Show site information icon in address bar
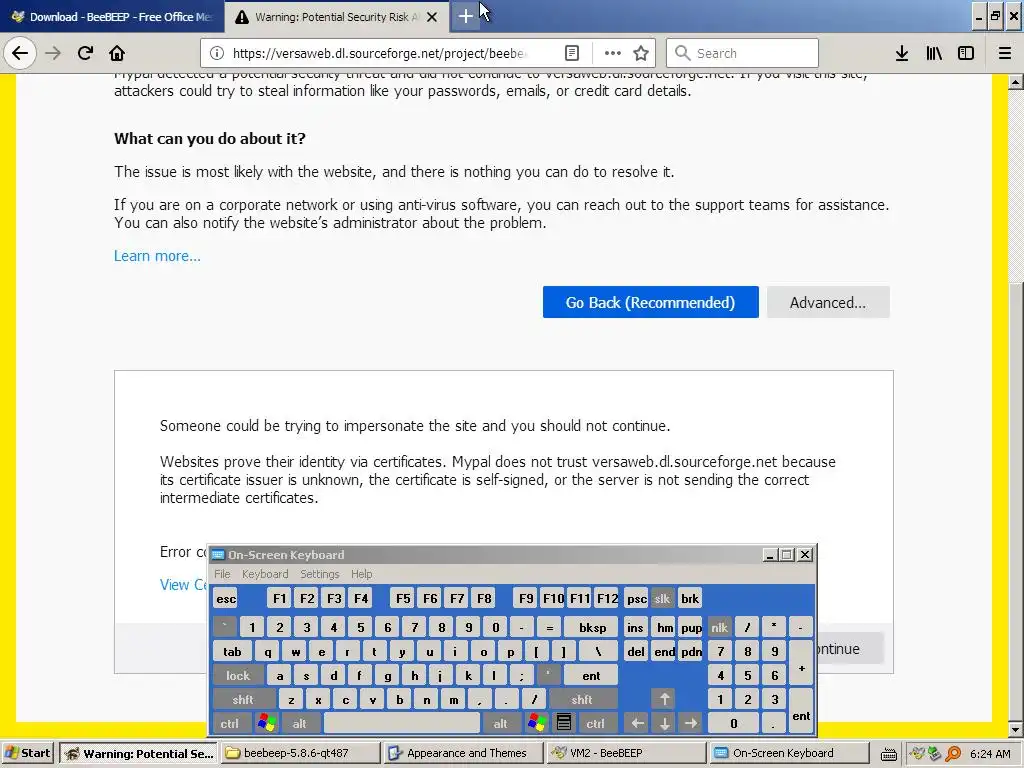 click(217, 54)
